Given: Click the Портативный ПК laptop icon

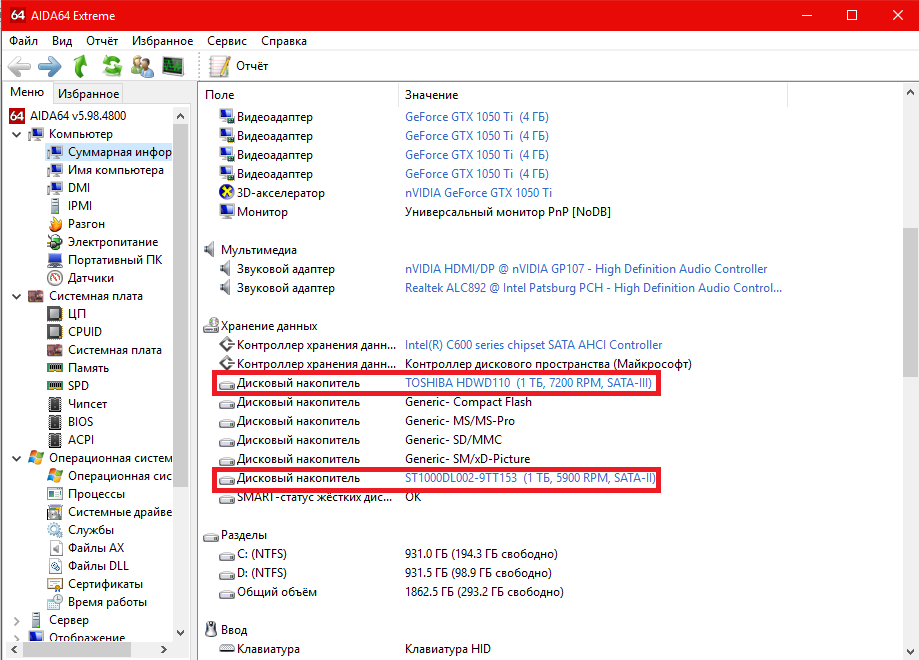Looking at the screenshot, I should pyautogui.click(x=55, y=260).
